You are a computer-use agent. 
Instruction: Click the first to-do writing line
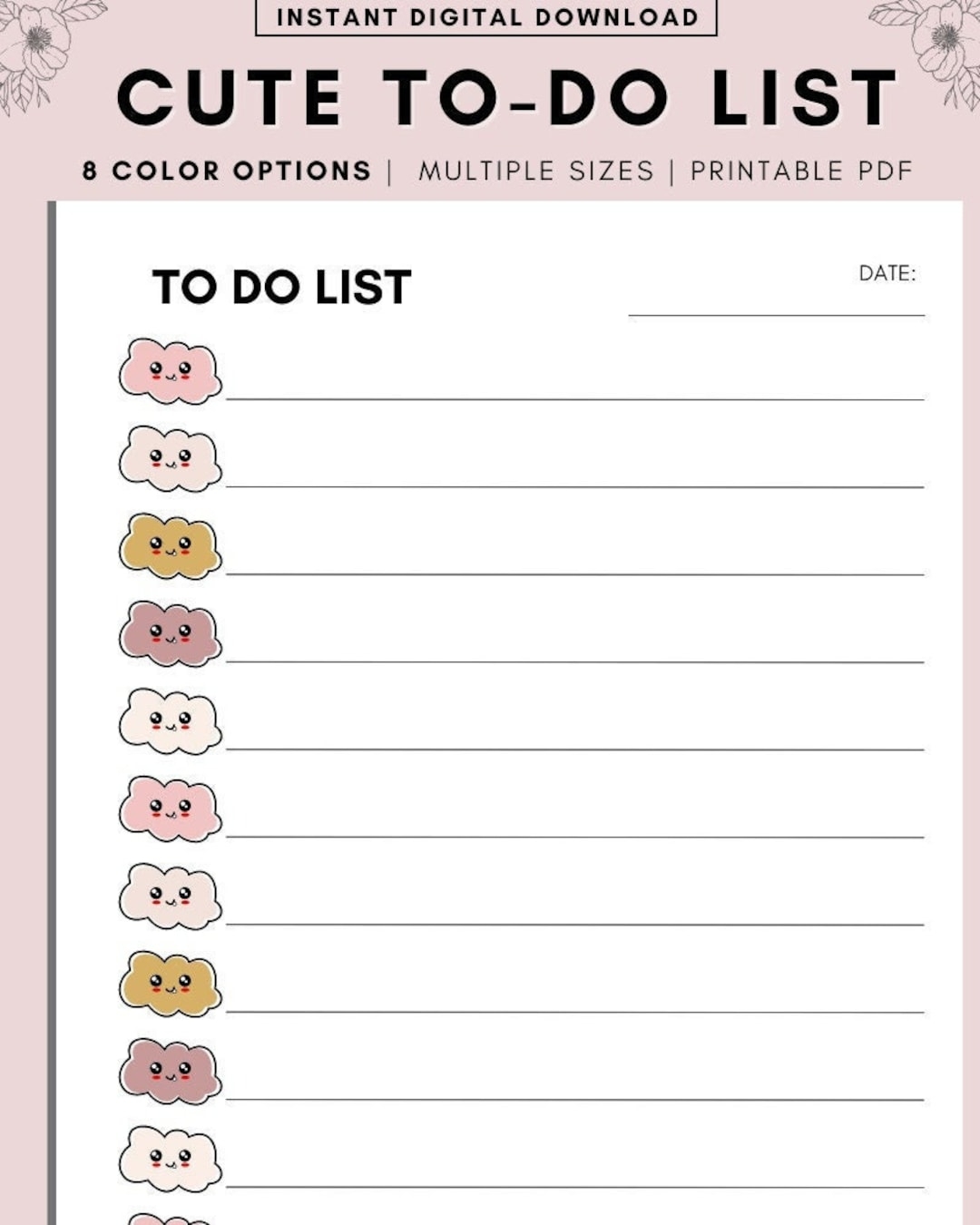[574, 388]
